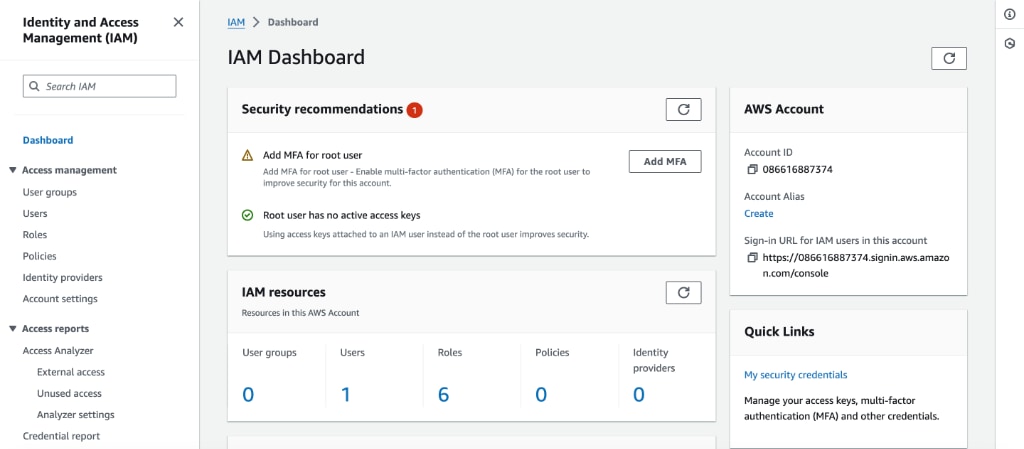
Task: Open the Roles count of 6
Action: pos(443,395)
